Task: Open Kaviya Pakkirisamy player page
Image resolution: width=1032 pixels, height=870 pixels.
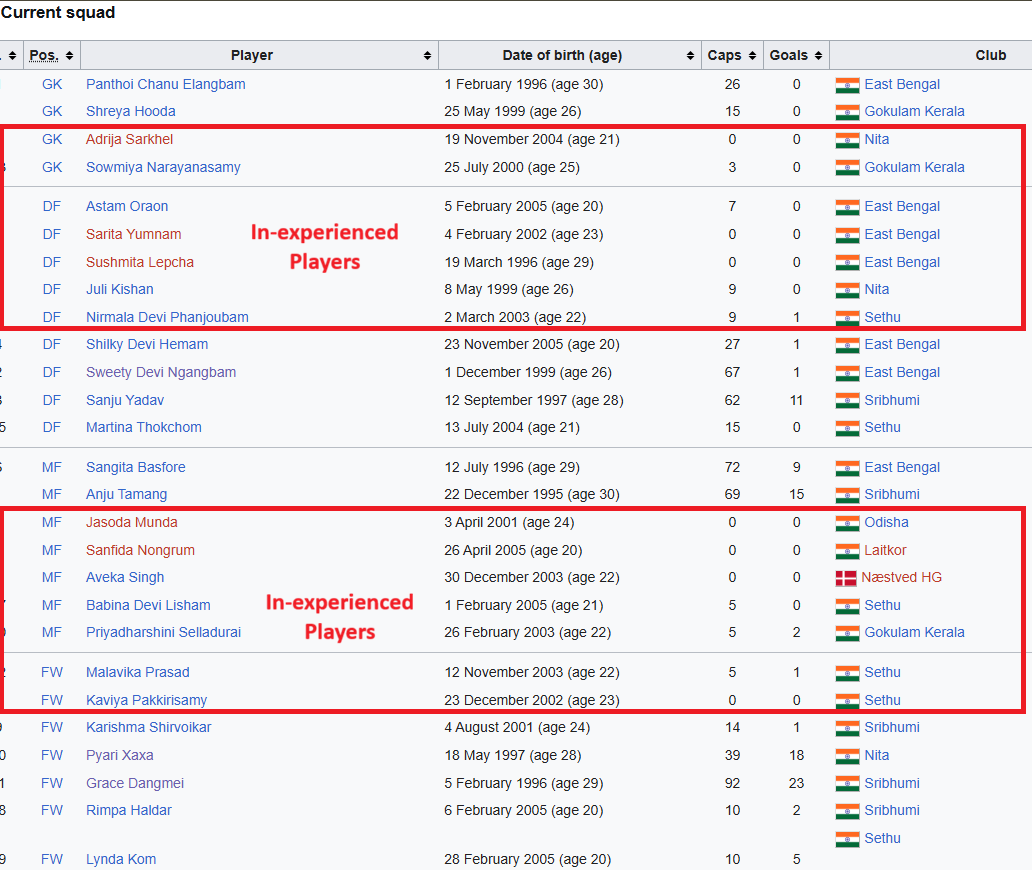Action: tap(147, 700)
